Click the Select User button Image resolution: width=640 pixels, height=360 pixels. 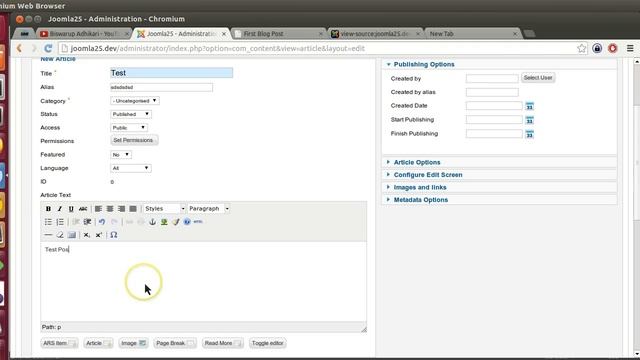coord(538,78)
